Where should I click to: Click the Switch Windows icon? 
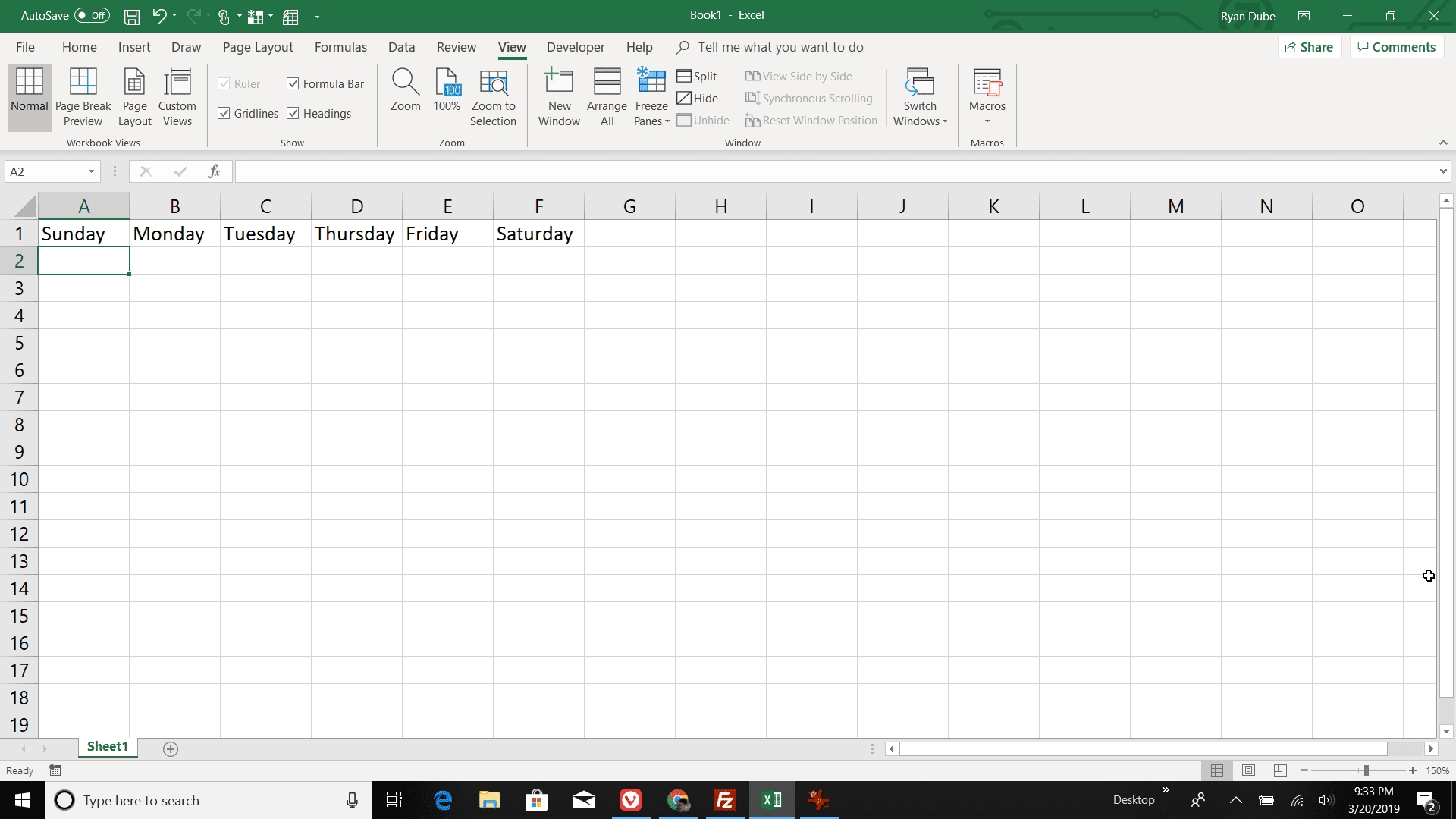click(x=919, y=97)
